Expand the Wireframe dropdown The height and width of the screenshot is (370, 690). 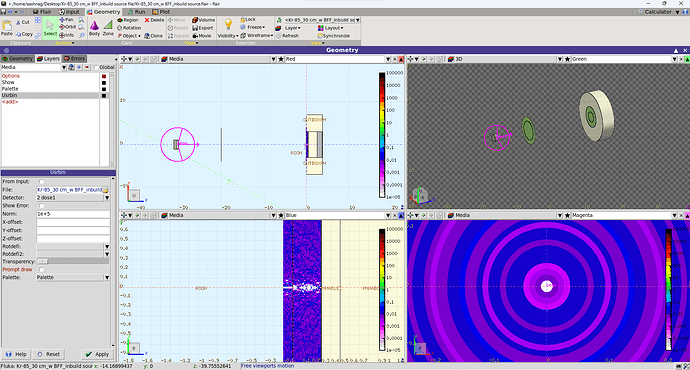click(257, 35)
